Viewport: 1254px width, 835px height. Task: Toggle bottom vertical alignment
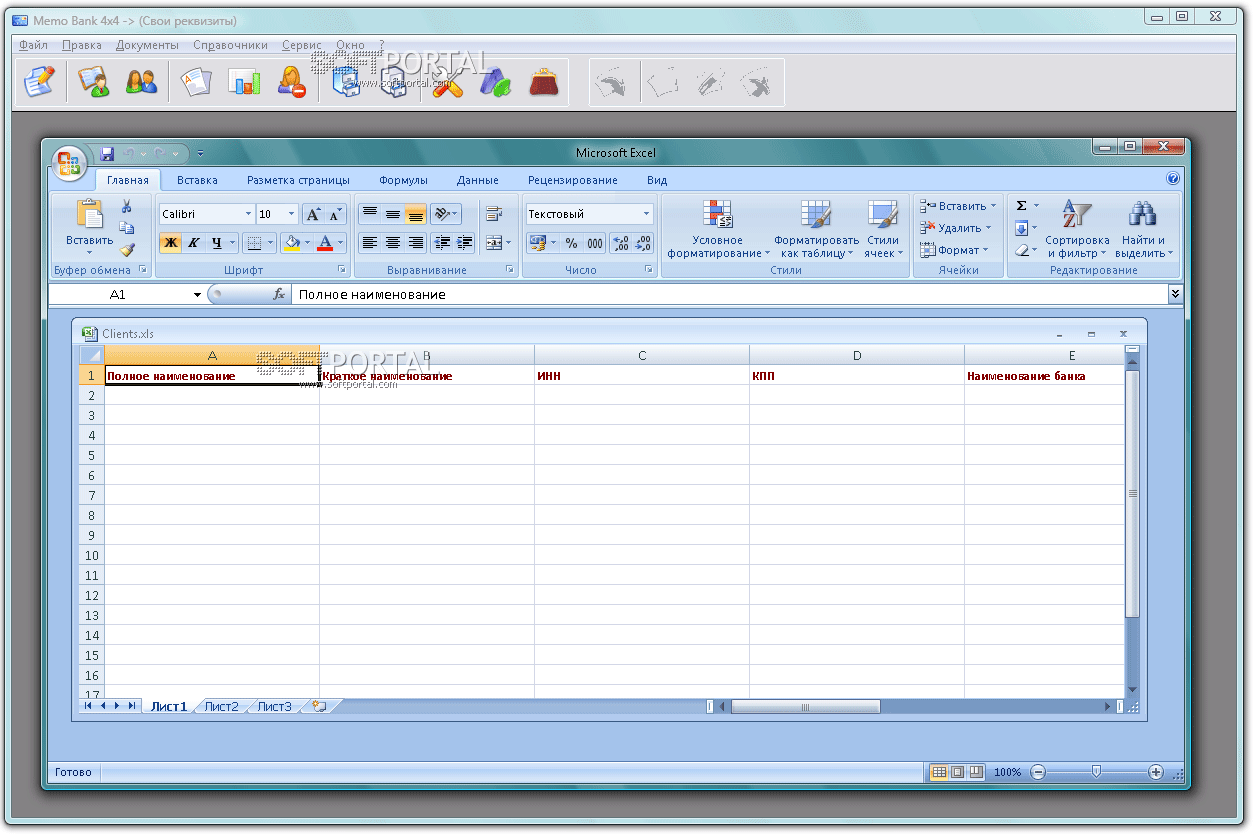416,214
